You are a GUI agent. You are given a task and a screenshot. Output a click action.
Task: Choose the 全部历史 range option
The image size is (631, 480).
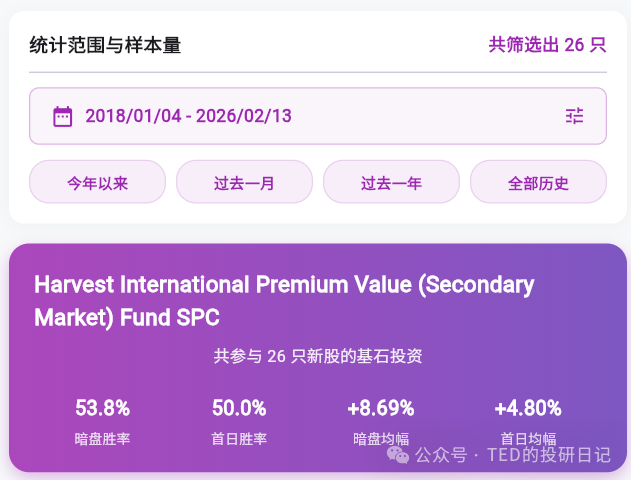pyautogui.click(x=538, y=182)
